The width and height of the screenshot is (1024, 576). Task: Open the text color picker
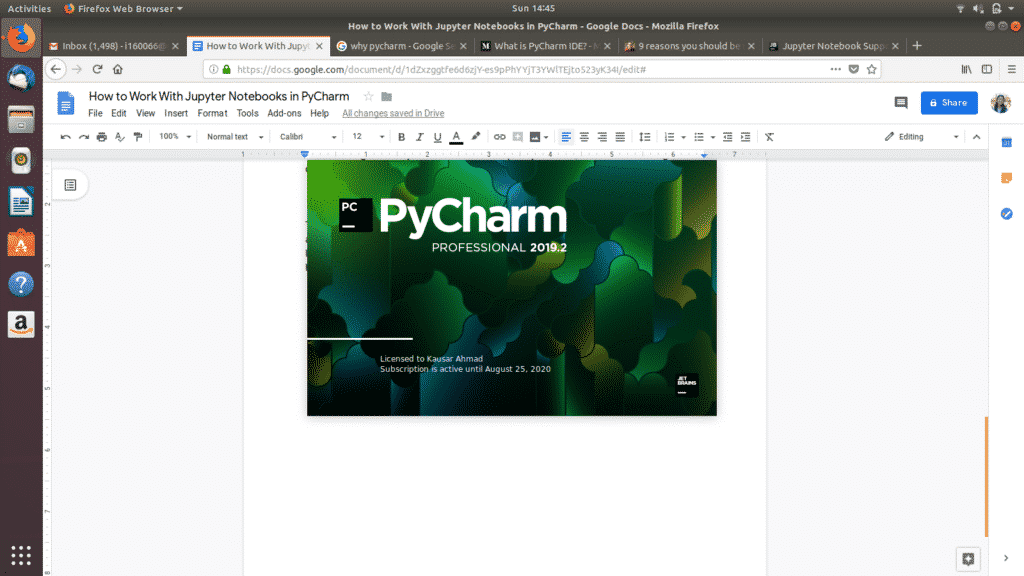click(x=456, y=136)
